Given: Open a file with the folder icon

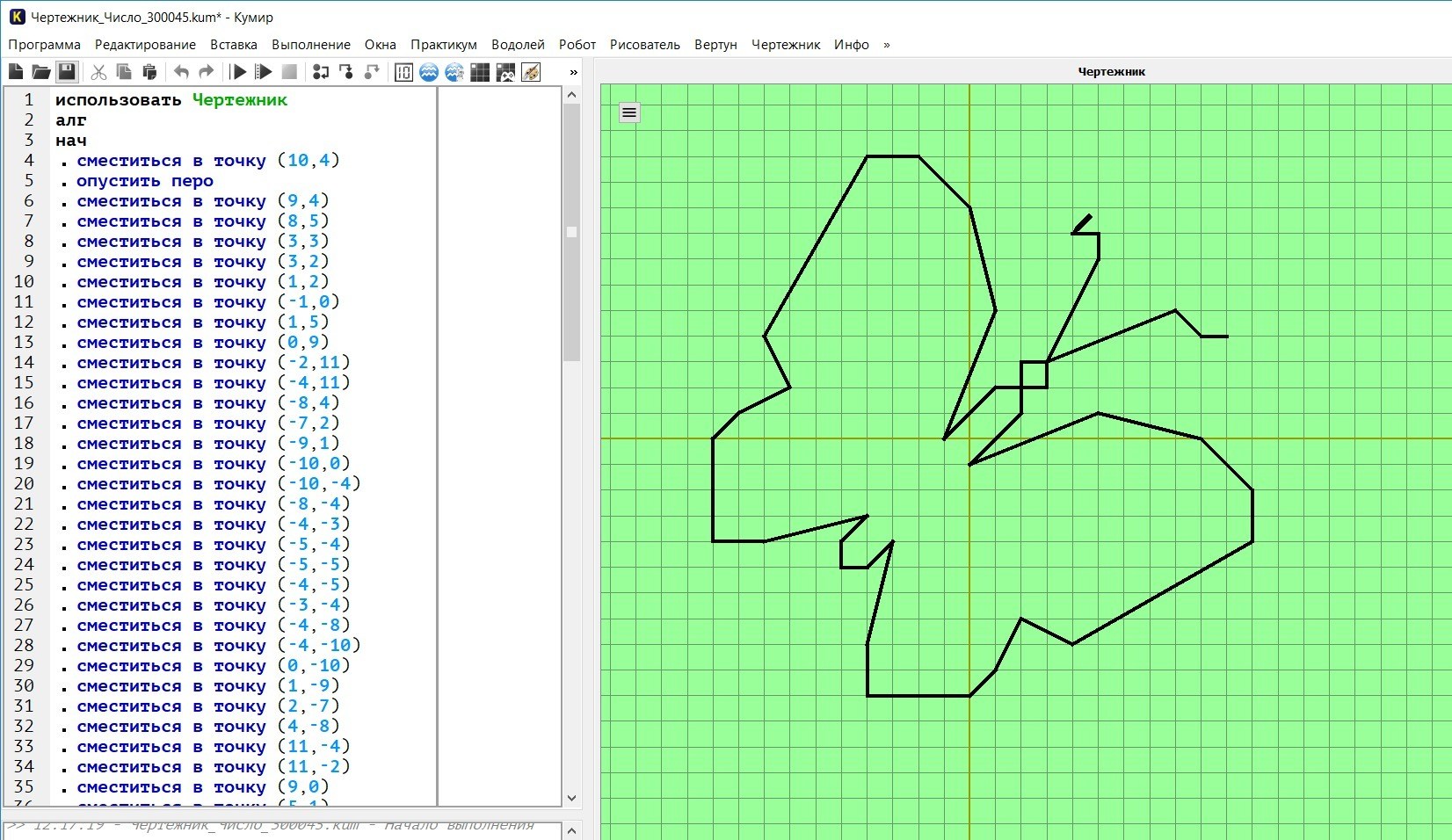Looking at the screenshot, I should [41, 72].
